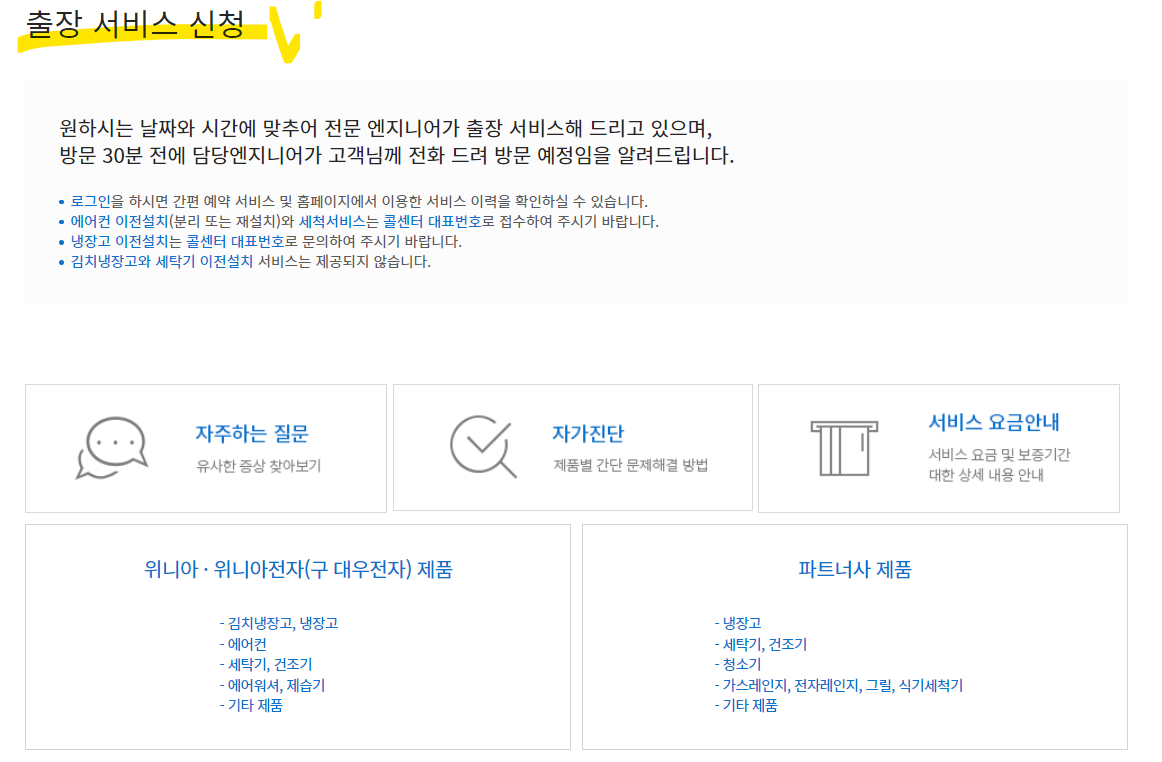Click 콜센터 대표번호 in the 냉장고 line
Screen dimensions: 1162x762
[x=235, y=242]
